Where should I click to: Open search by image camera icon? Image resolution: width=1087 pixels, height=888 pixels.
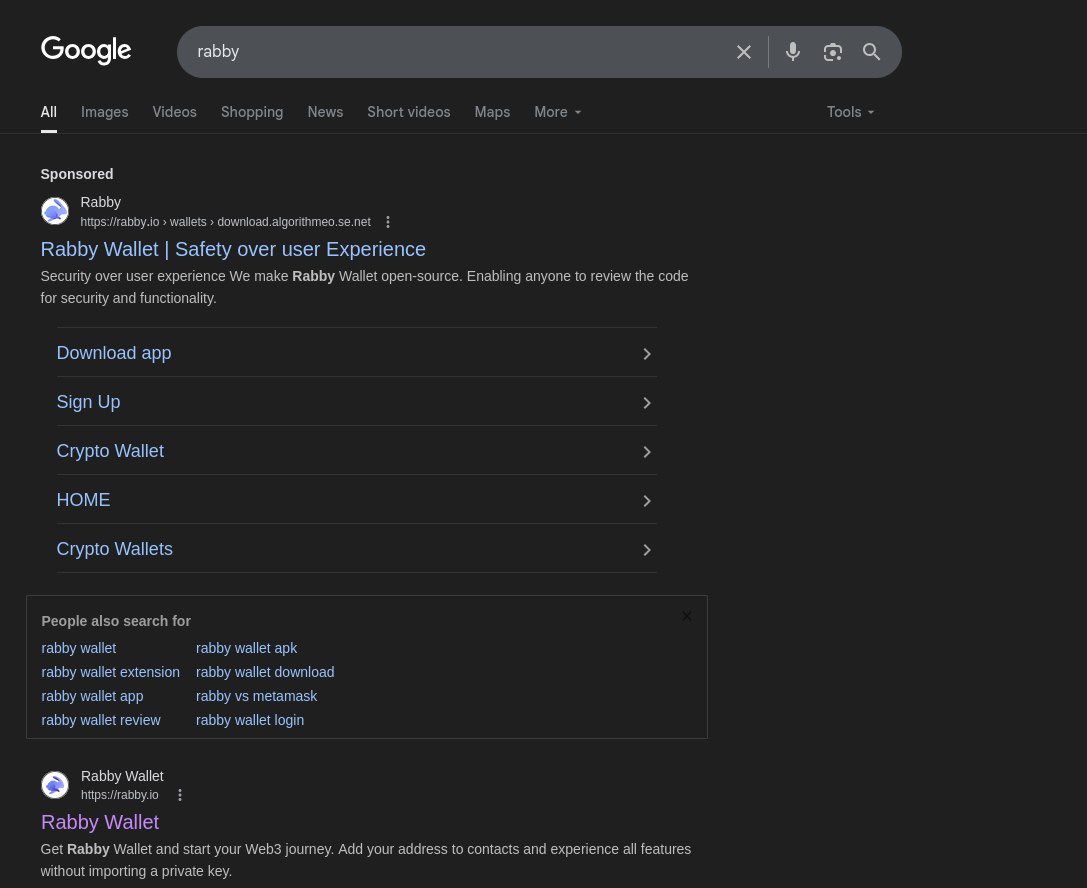[x=833, y=52]
